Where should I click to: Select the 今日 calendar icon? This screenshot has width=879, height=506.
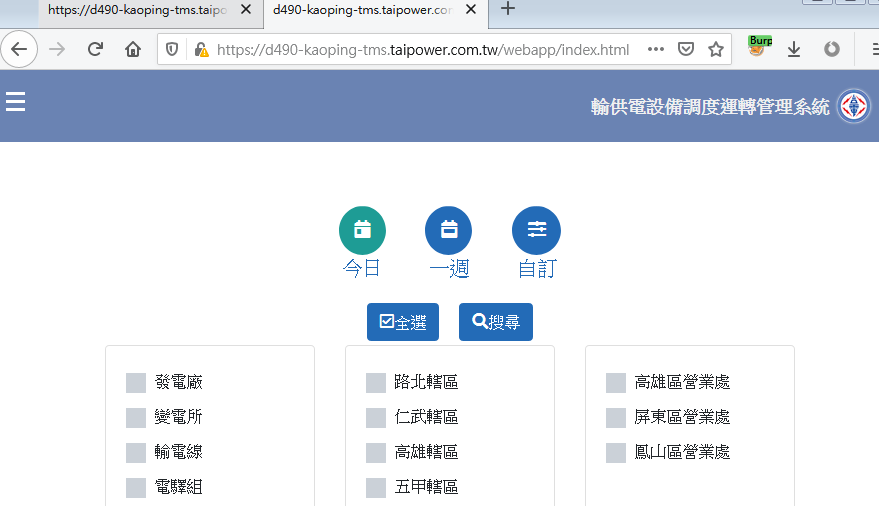coord(362,230)
